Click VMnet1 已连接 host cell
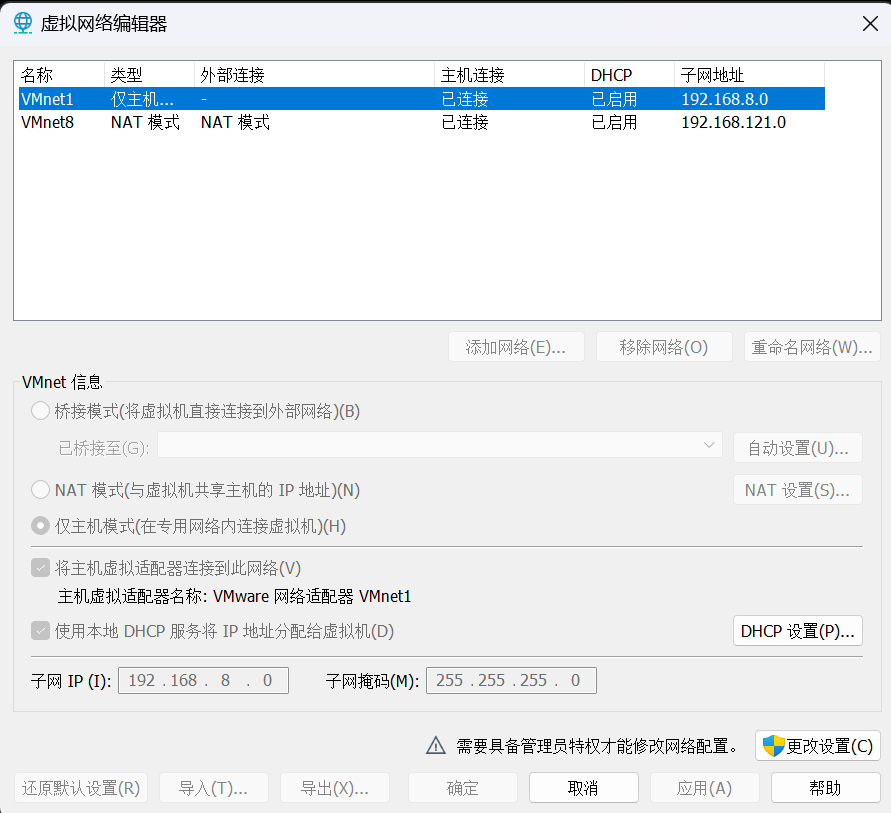Viewport: 891px width, 813px height. 465,99
